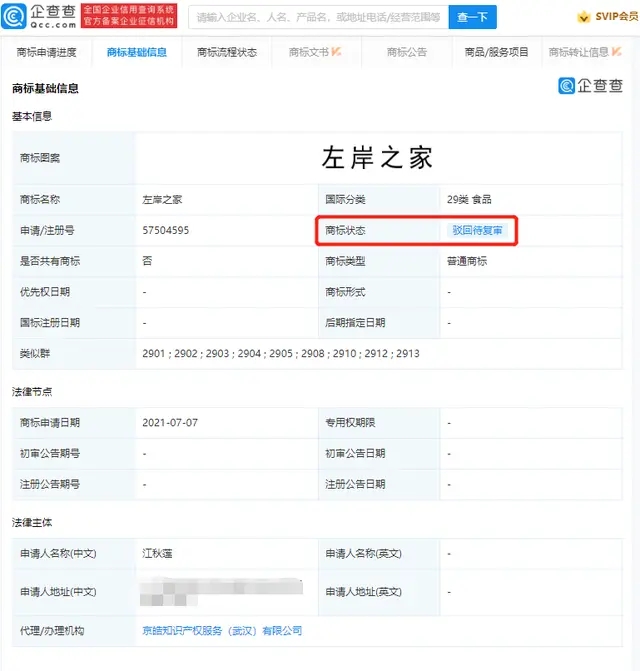Click the SVIP会员 crown icon

pyautogui.click(x=584, y=18)
